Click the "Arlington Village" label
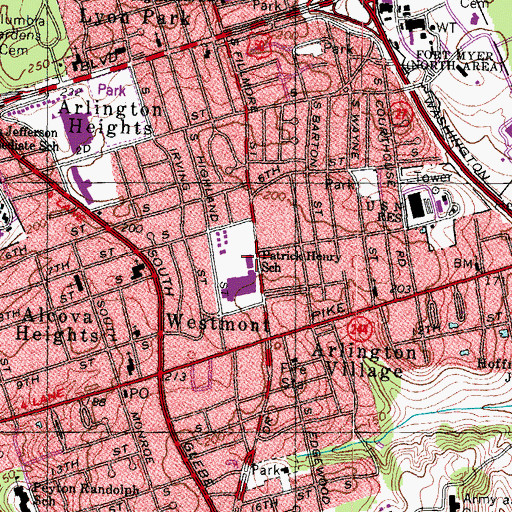 point(363,362)
